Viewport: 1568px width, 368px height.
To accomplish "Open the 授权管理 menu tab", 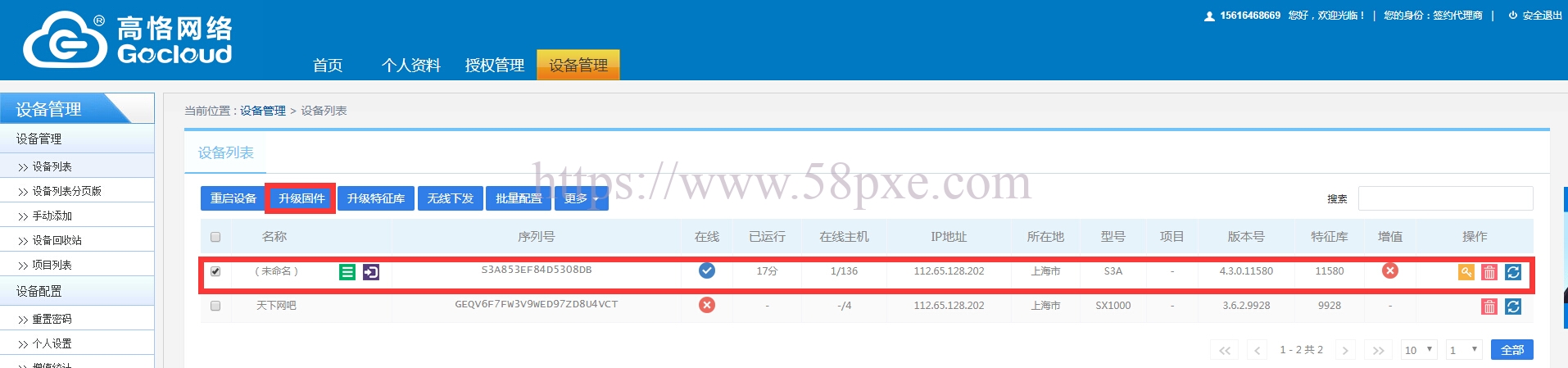I will [495, 66].
